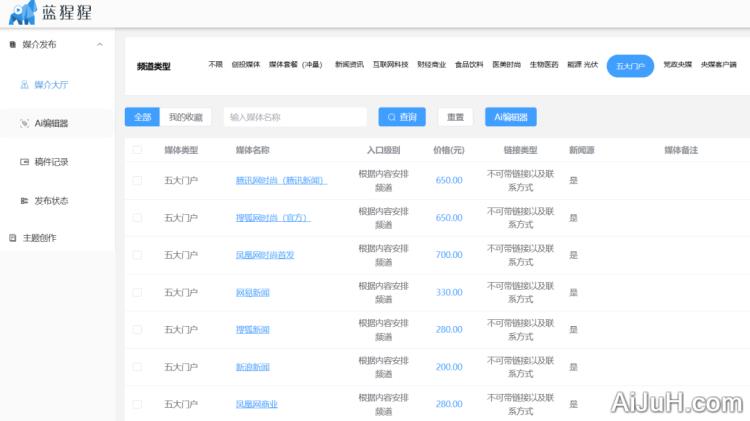Click the blue Ai编辑器 button
The height and width of the screenshot is (421, 750).
(x=511, y=117)
